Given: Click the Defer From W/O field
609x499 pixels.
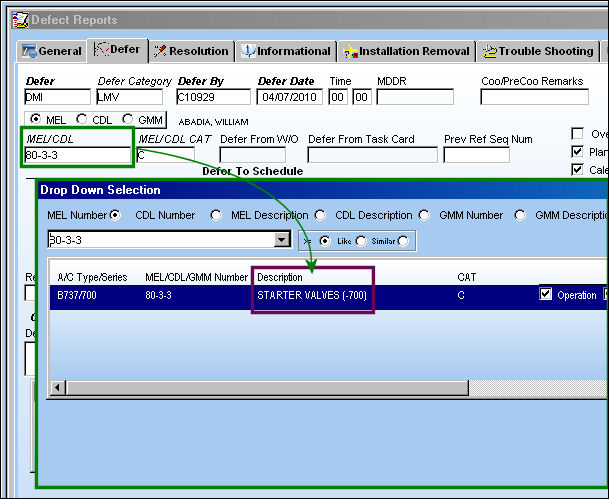Looking at the screenshot, I should pos(253,155).
